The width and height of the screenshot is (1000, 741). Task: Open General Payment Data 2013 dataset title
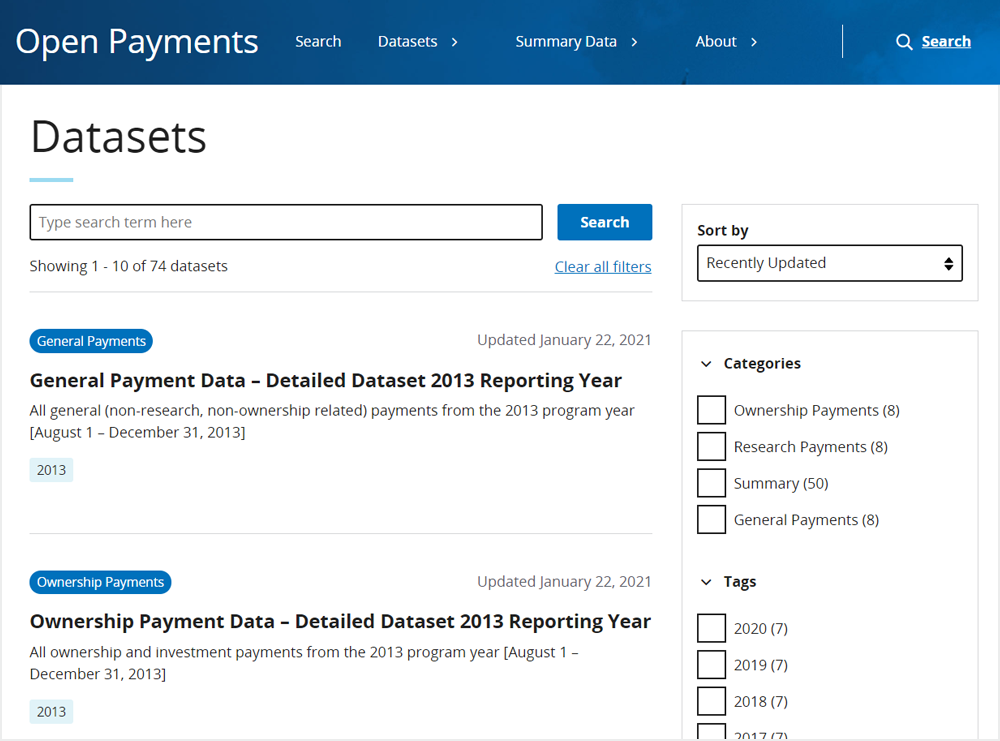tap(326, 381)
